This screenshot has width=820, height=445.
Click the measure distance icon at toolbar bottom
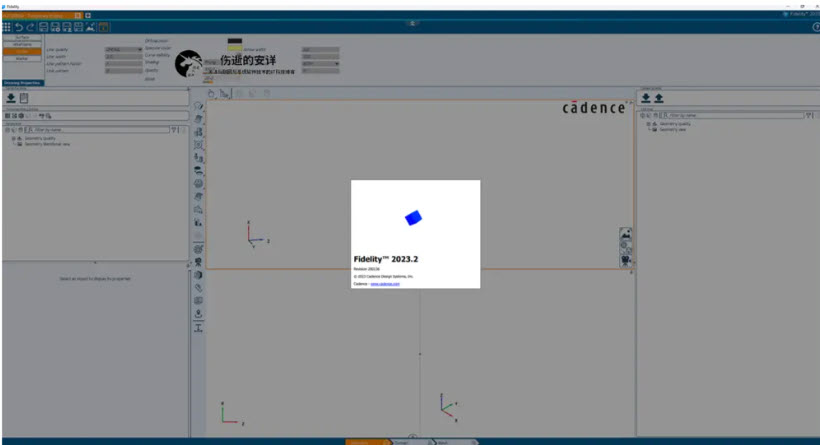pos(198,328)
